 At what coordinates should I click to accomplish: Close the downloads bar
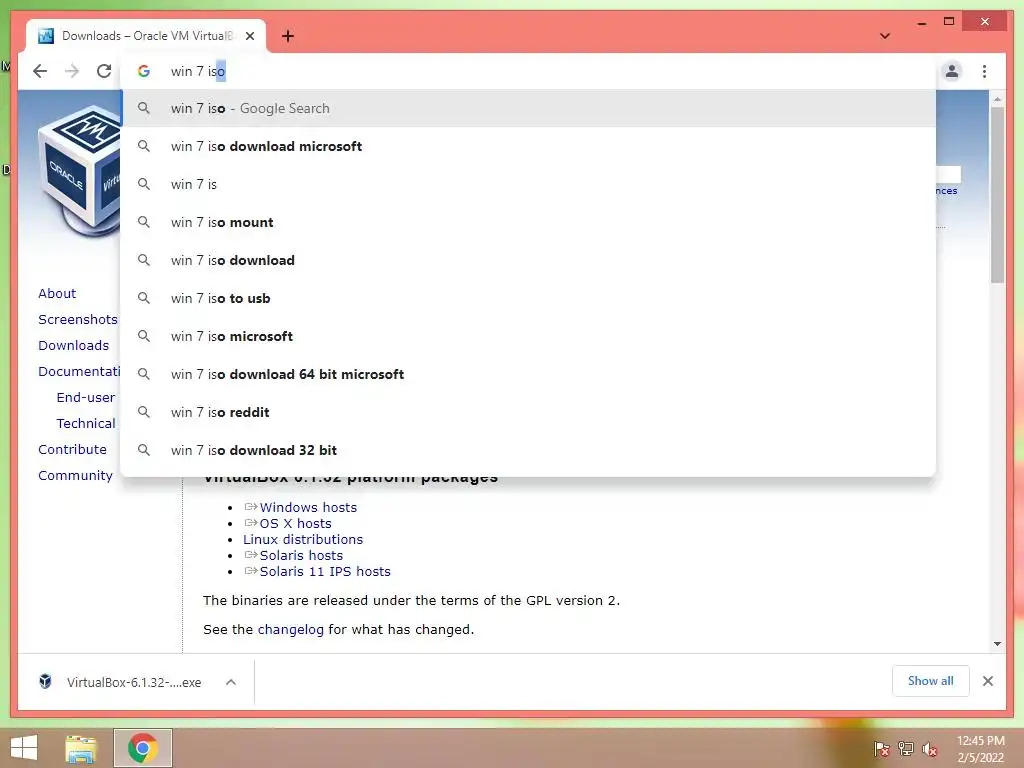coord(987,681)
